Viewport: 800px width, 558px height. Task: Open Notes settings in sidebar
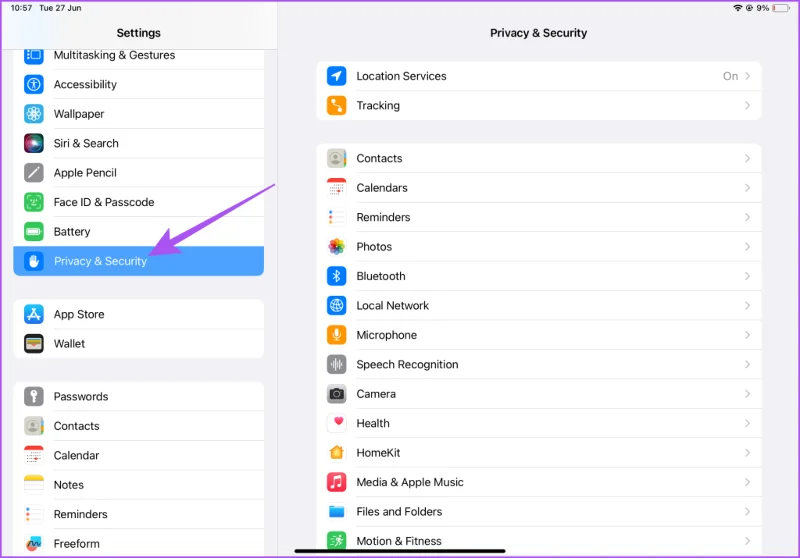click(x=138, y=485)
